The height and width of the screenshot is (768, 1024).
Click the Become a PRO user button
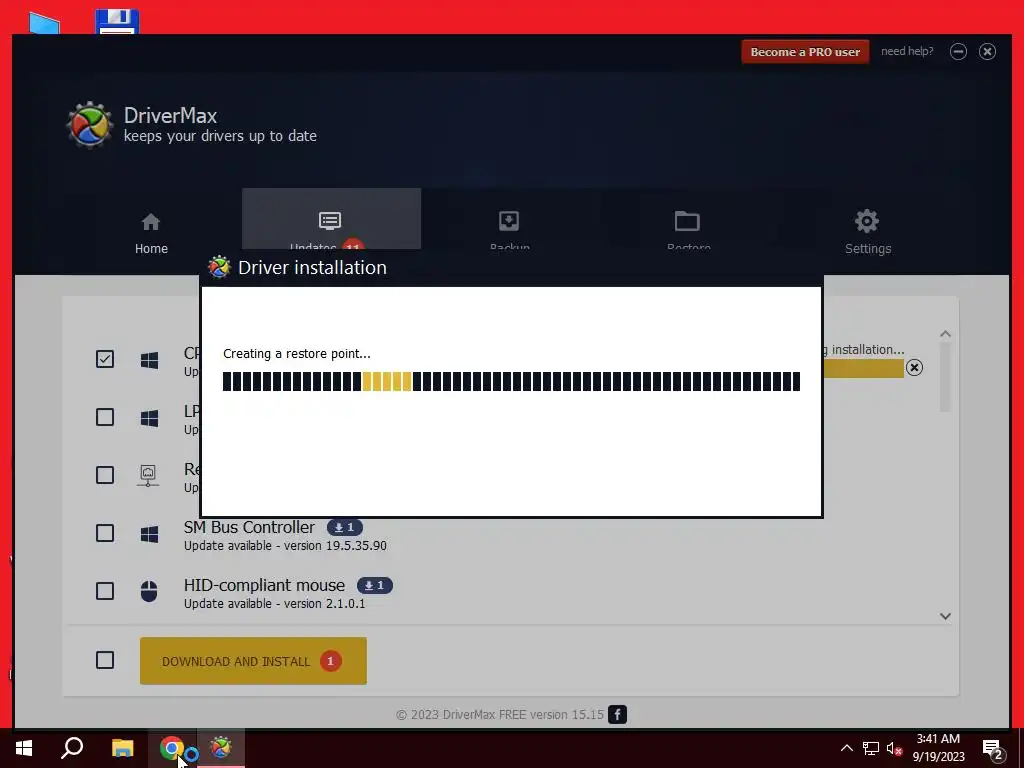tap(805, 52)
